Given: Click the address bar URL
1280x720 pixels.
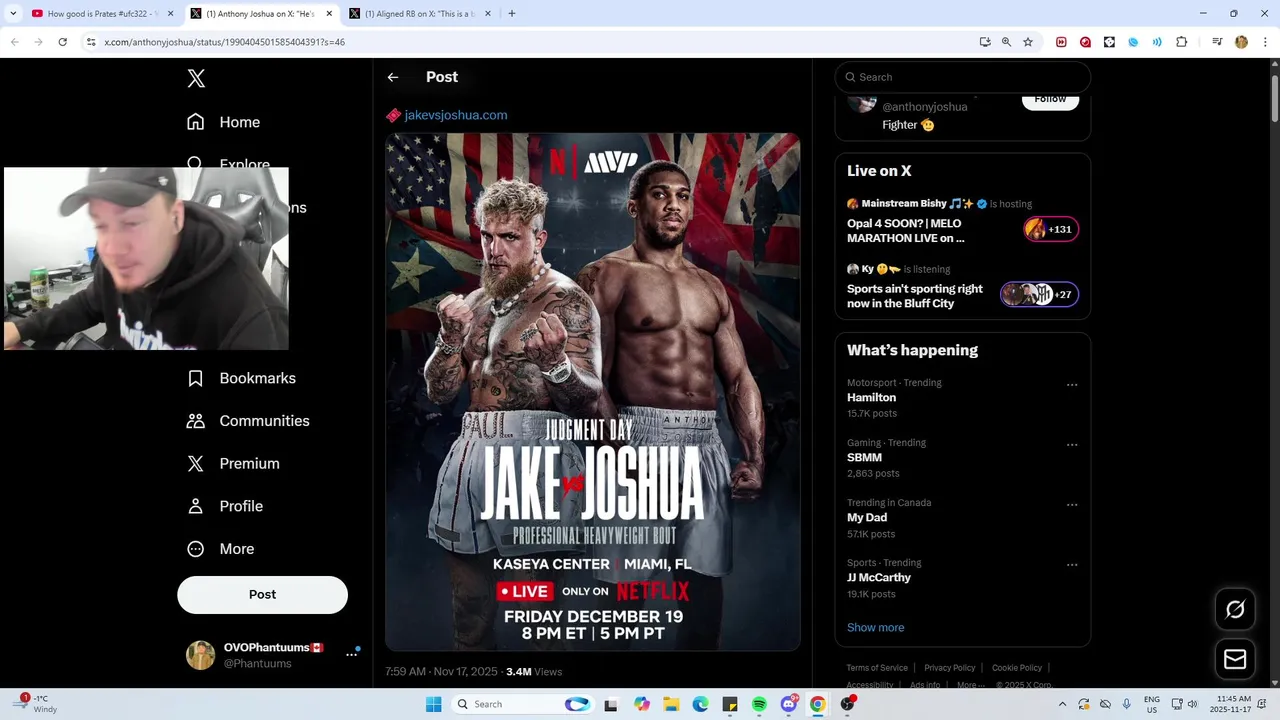Looking at the screenshot, I should [225, 42].
